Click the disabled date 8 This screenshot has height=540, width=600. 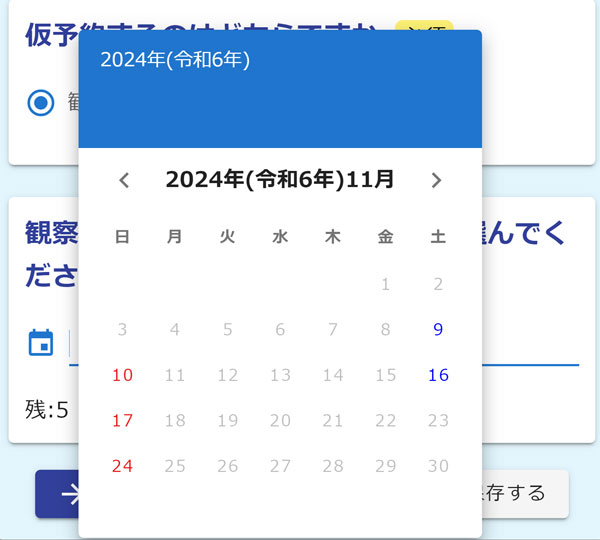[x=386, y=330]
